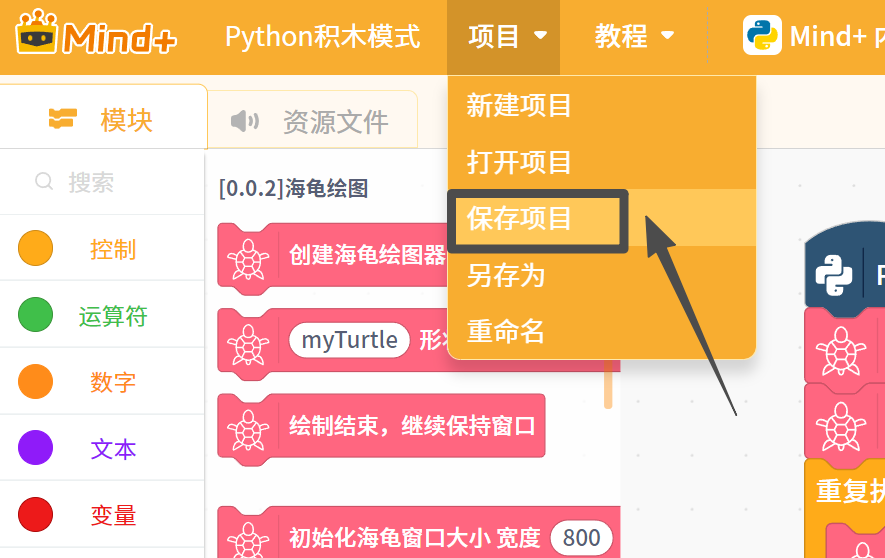Expand the 项目 dropdown arrow
This screenshot has width=885, height=558.
(x=540, y=36)
